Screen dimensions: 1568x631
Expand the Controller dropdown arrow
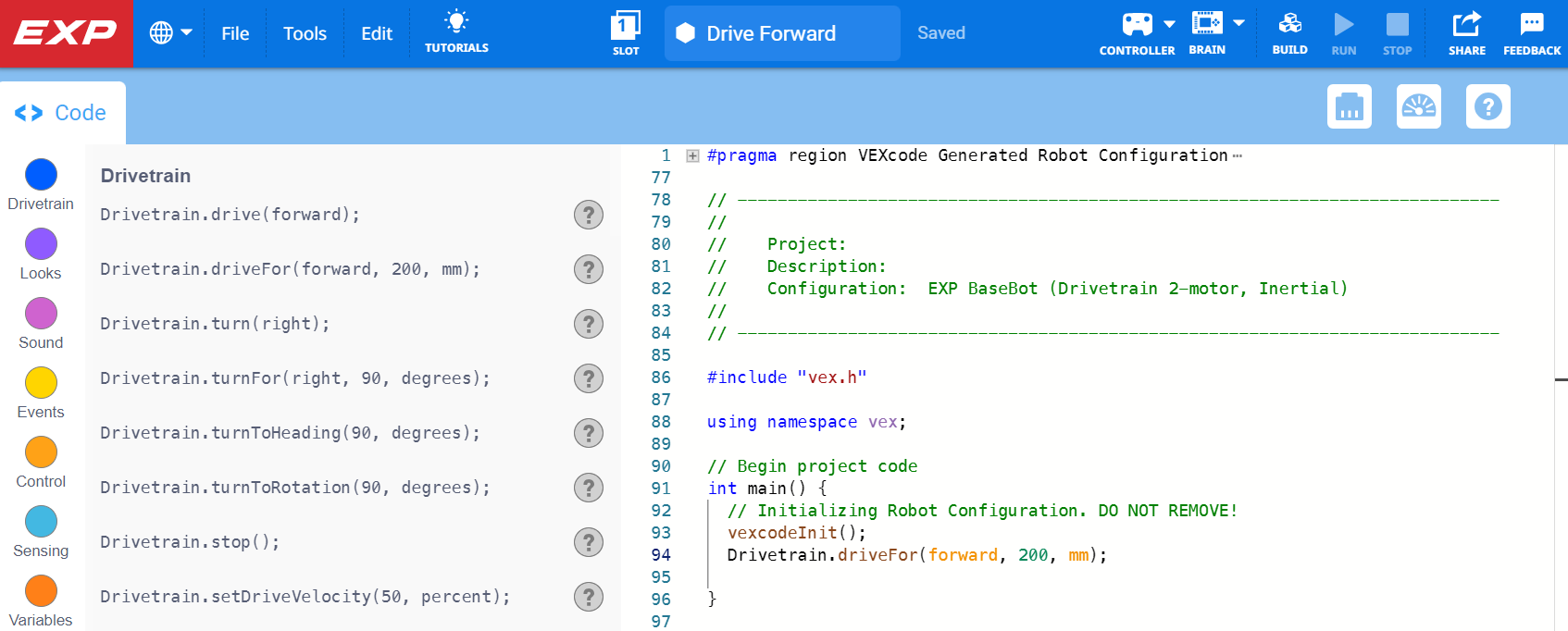coord(1169,24)
